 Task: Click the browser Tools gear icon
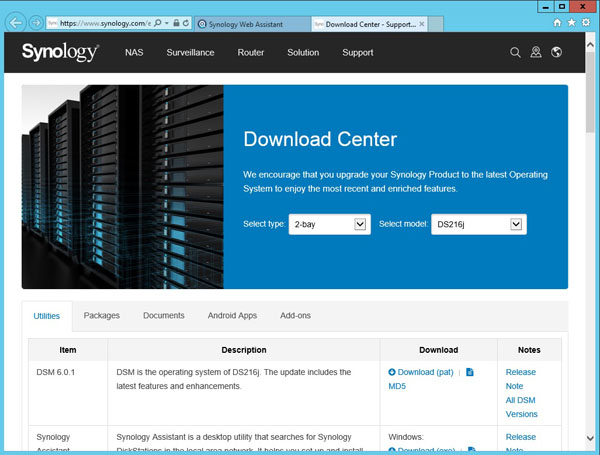[x=586, y=22]
